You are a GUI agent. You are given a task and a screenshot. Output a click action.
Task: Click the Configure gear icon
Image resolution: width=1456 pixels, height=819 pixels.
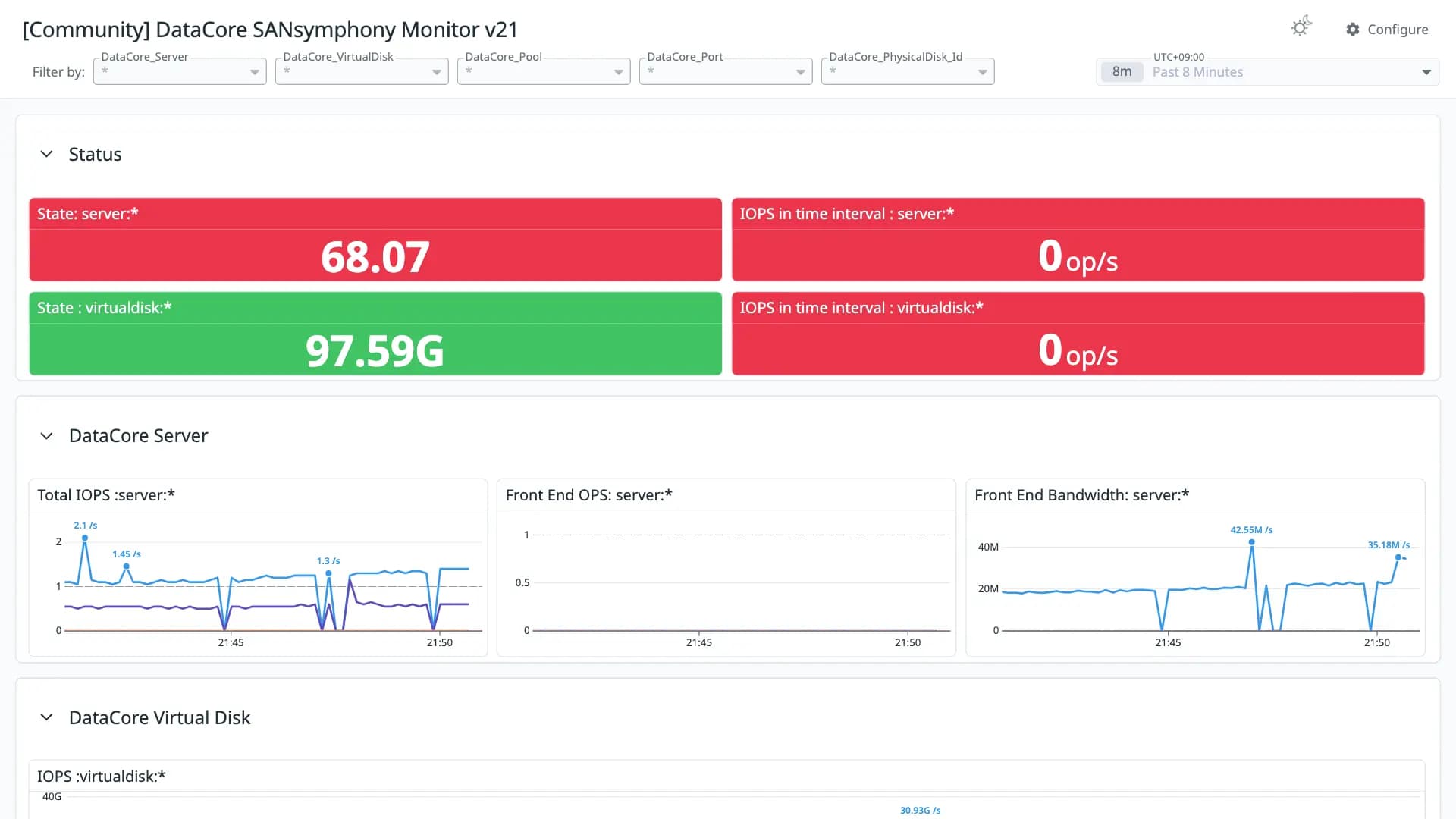(x=1353, y=30)
